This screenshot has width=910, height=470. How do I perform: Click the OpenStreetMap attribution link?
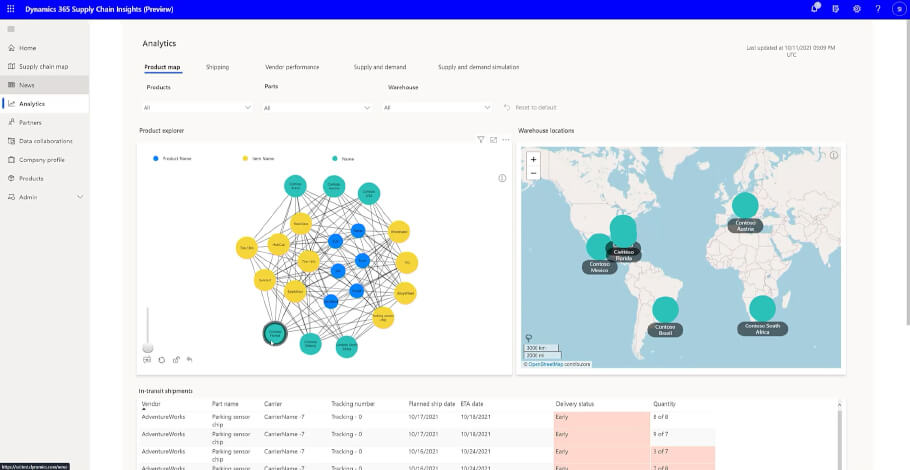click(548, 364)
